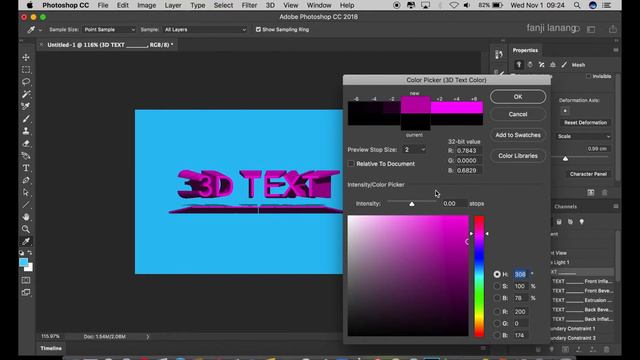Change screen mode icon in toolbar
The image size is (640, 360).
pyautogui.click(x=26, y=292)
